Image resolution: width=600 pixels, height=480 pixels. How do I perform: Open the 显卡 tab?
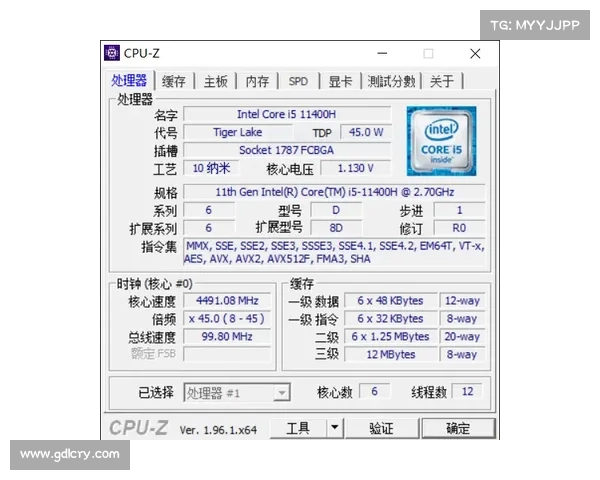pos(340,81)
